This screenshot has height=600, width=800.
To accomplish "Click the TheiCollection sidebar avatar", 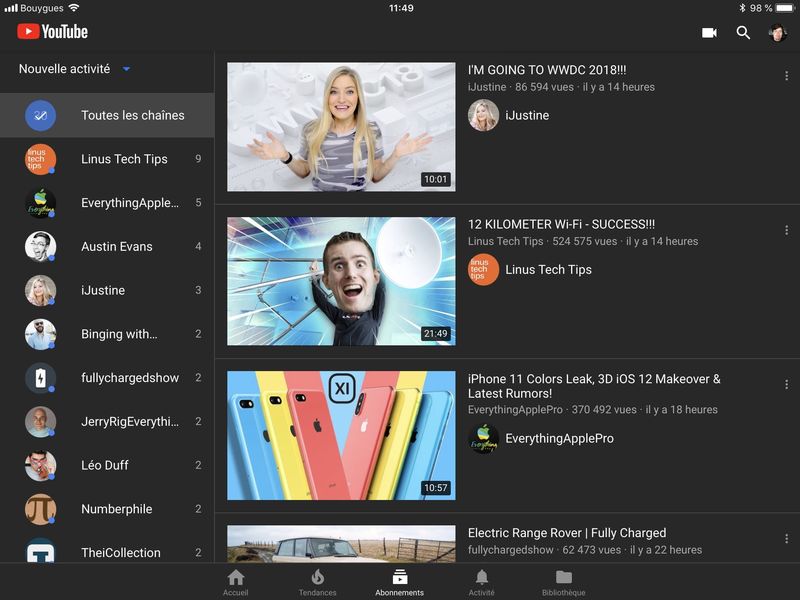I will tap(40, 551).
